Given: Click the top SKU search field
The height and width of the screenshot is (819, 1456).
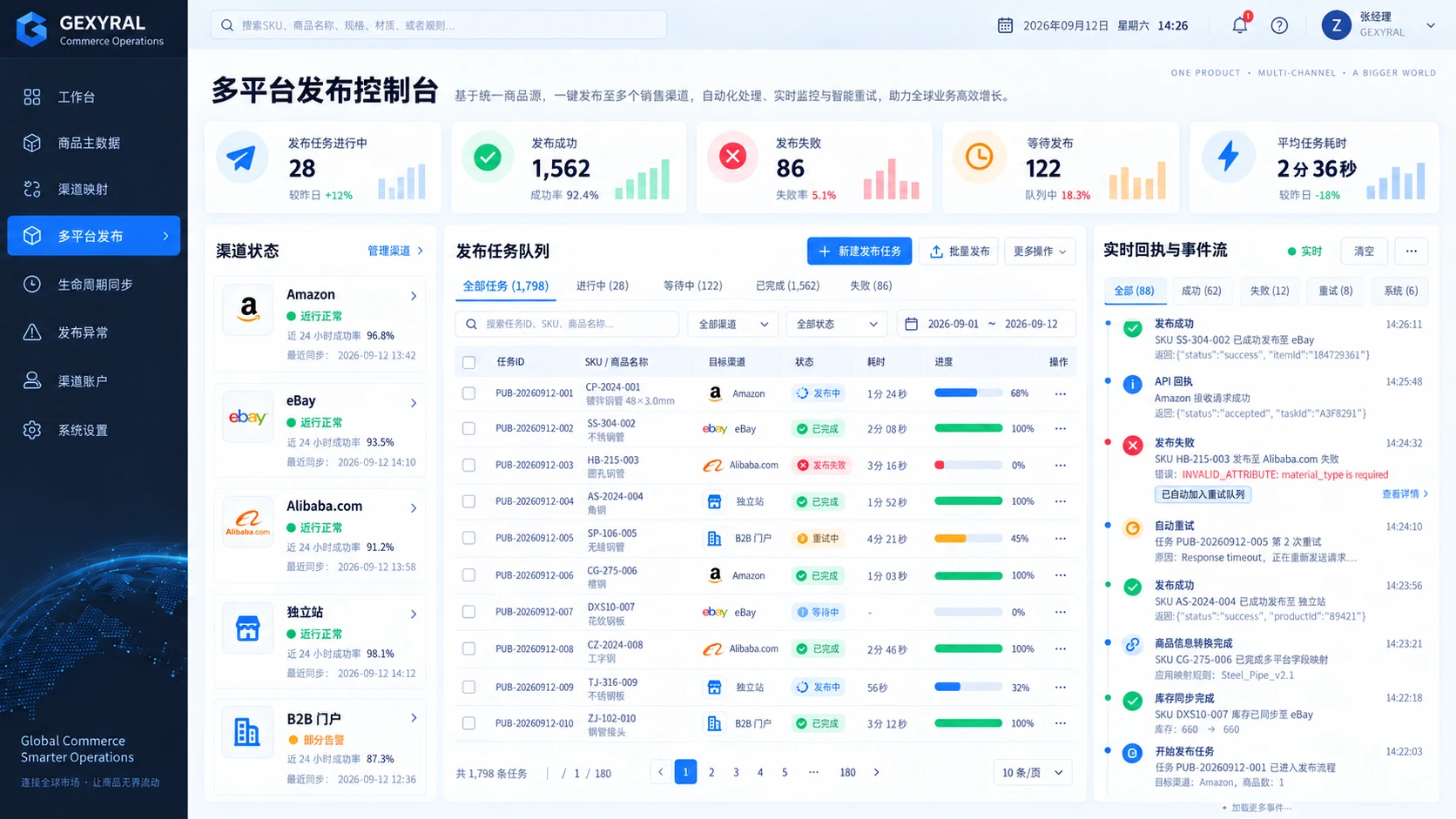Looking at the screenshot, I should point(438,25).
